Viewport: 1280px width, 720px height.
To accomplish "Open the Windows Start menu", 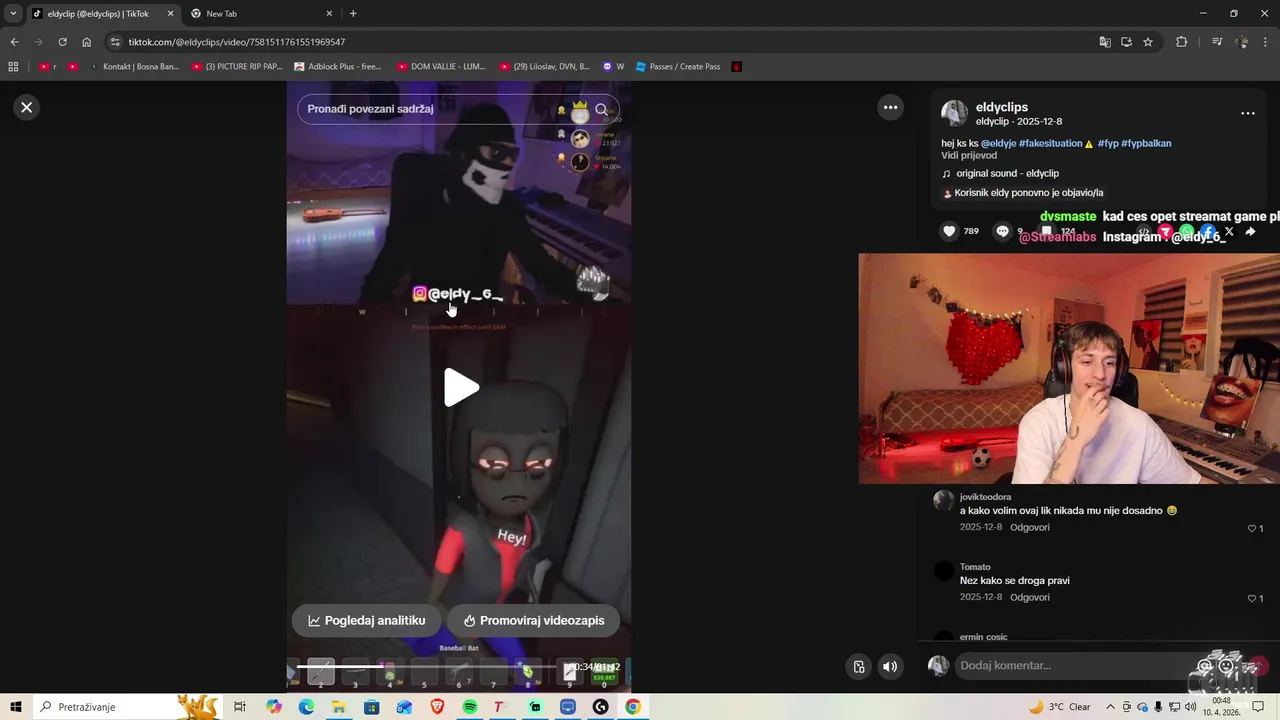I will point(15,707).
